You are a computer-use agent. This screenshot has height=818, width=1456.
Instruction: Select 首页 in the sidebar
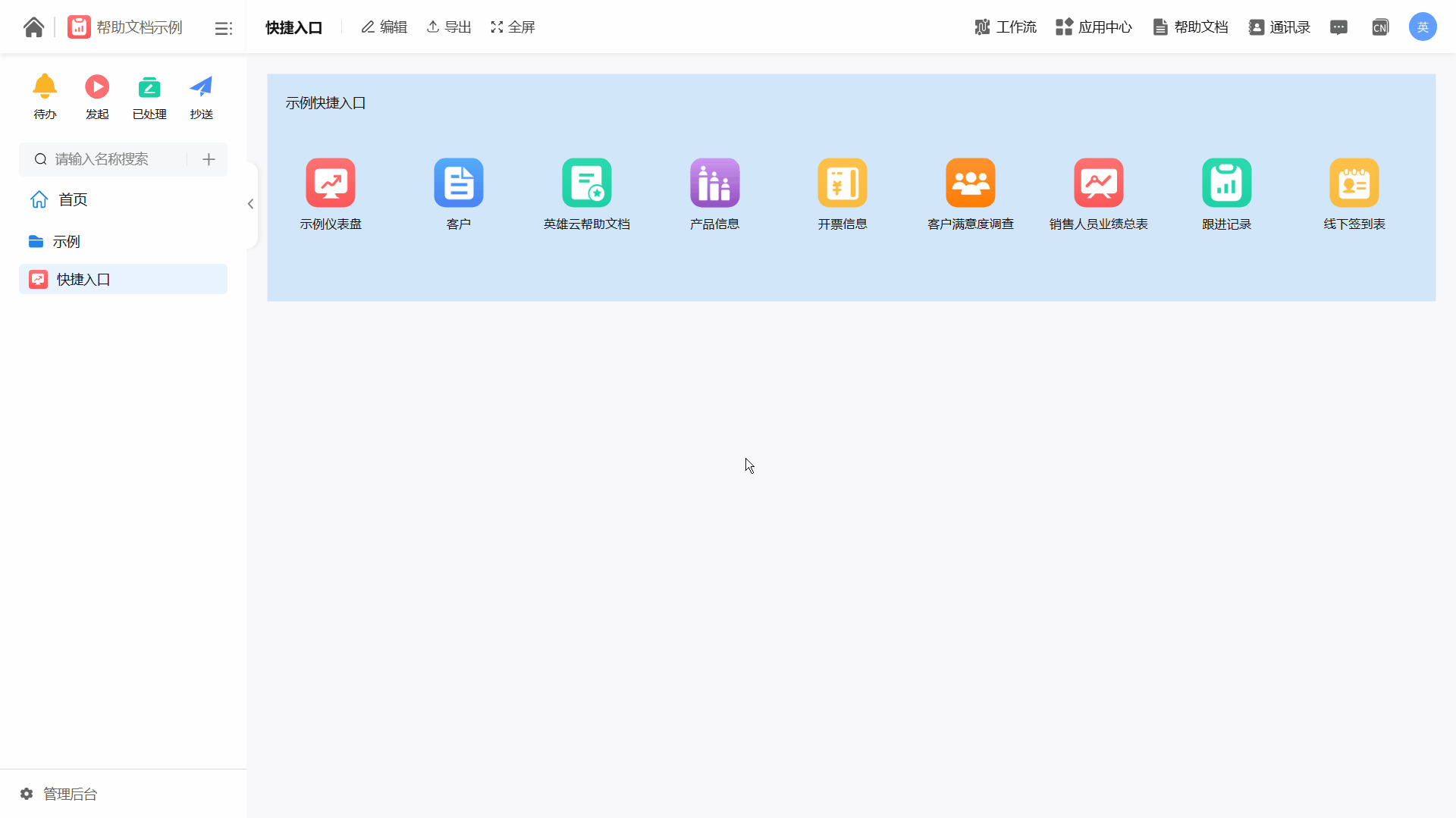(123, 199)
